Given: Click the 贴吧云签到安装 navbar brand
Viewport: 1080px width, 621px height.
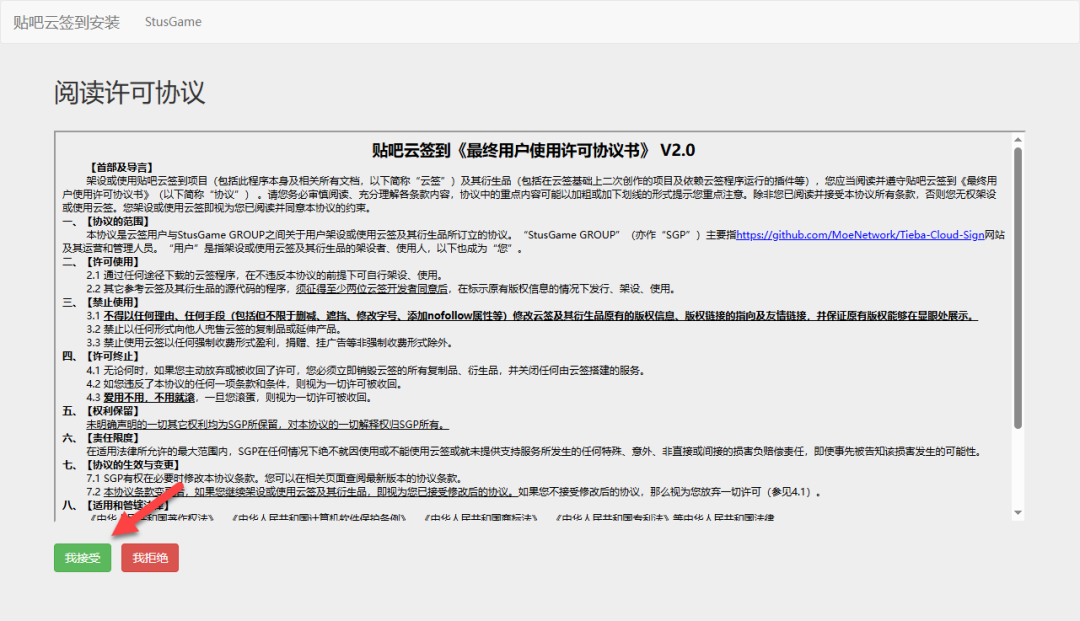Looking at the screenshot, I should click(66, 21).
